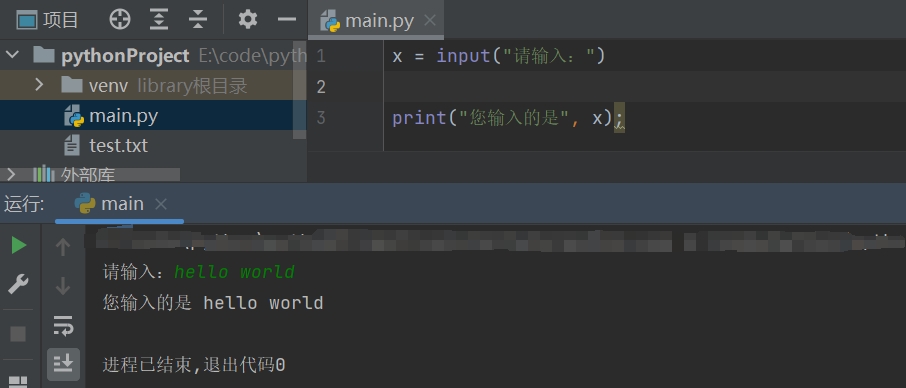The height and width of the screenshot is (388, 906).
Task: Rerun main with green play button
Action: tap(18, 245)
